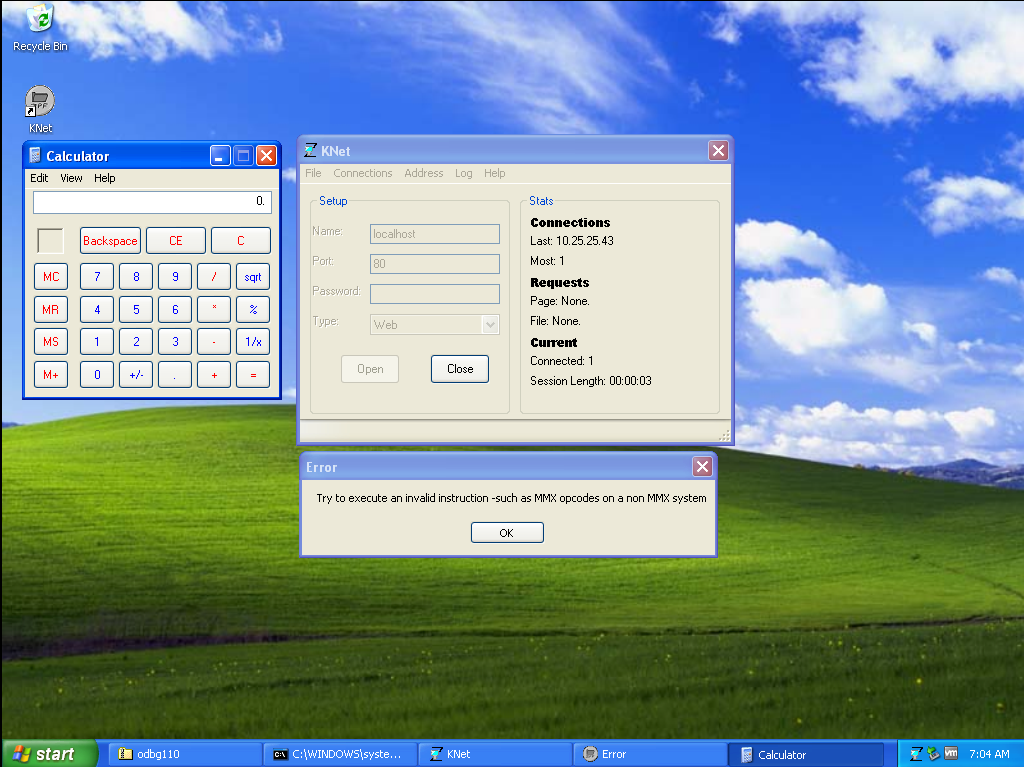The image size is (1024, 767).
Task: Click the network system tray icon
Action: point(933,754)
